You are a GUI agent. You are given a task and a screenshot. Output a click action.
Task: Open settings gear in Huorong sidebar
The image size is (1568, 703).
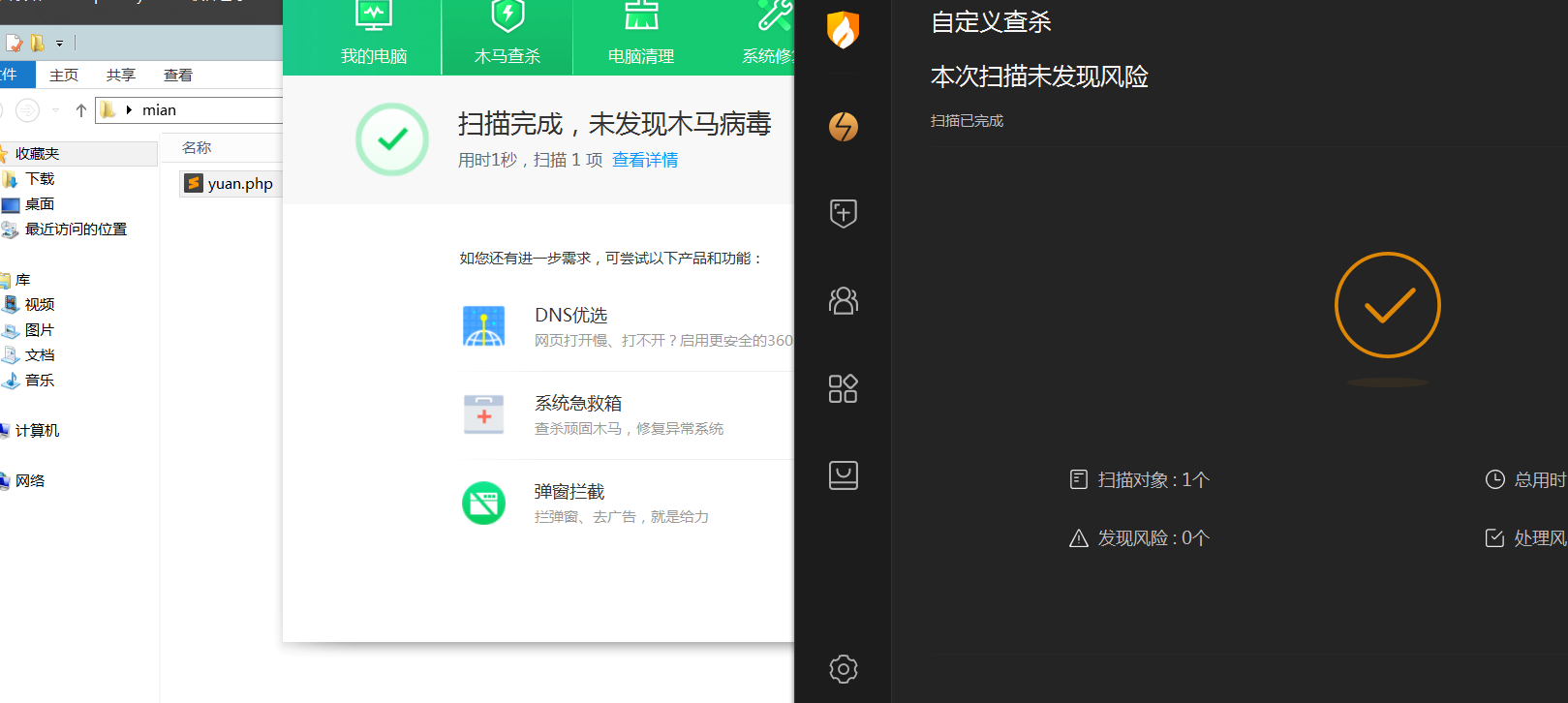(x=844, y=669)
